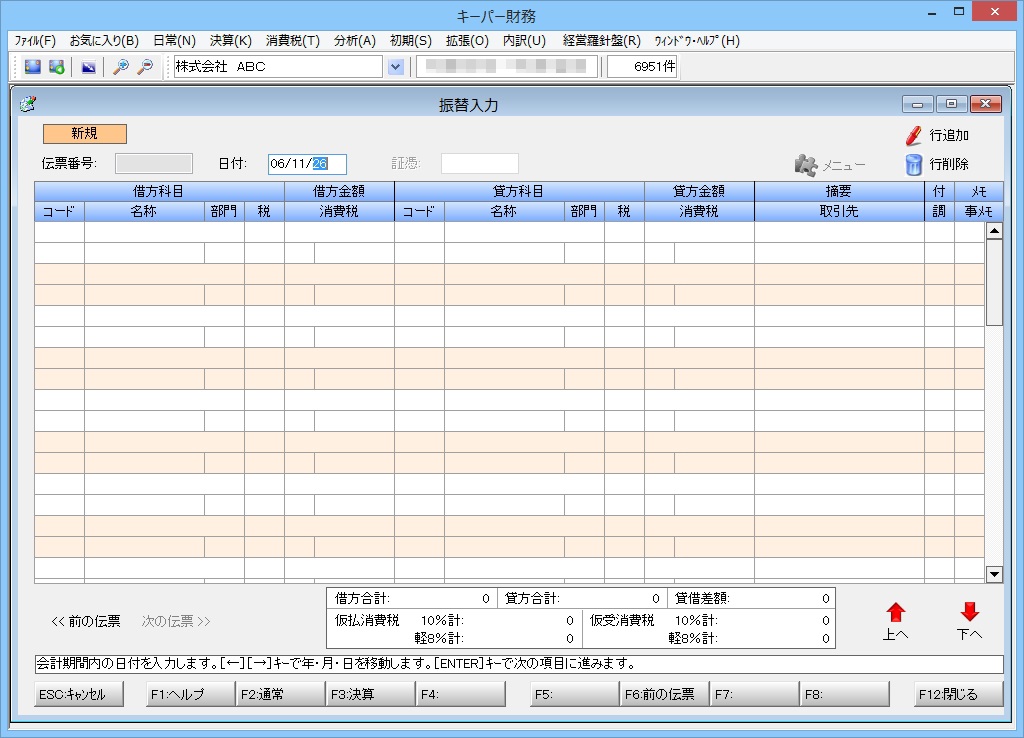The image size is (1024, 738).
Task: Click the 借方合計 total value
Action: (485, 598)
